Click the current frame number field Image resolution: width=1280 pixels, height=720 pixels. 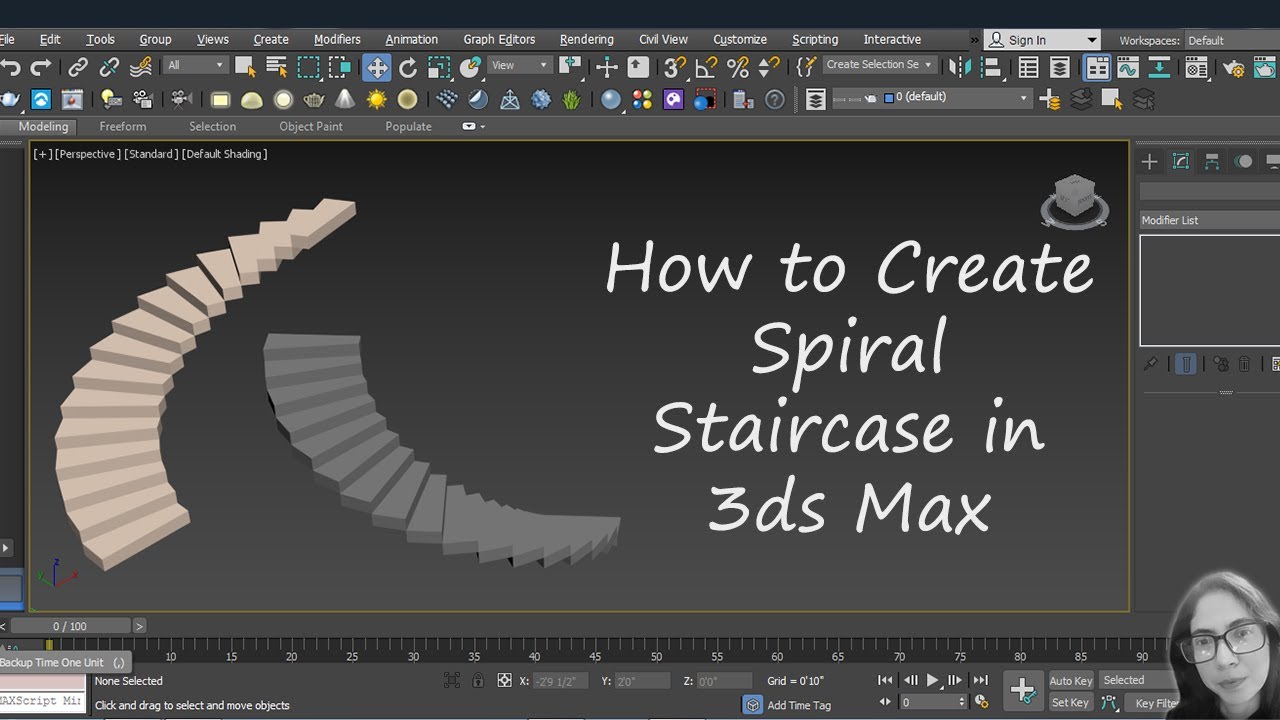point(929,702)
